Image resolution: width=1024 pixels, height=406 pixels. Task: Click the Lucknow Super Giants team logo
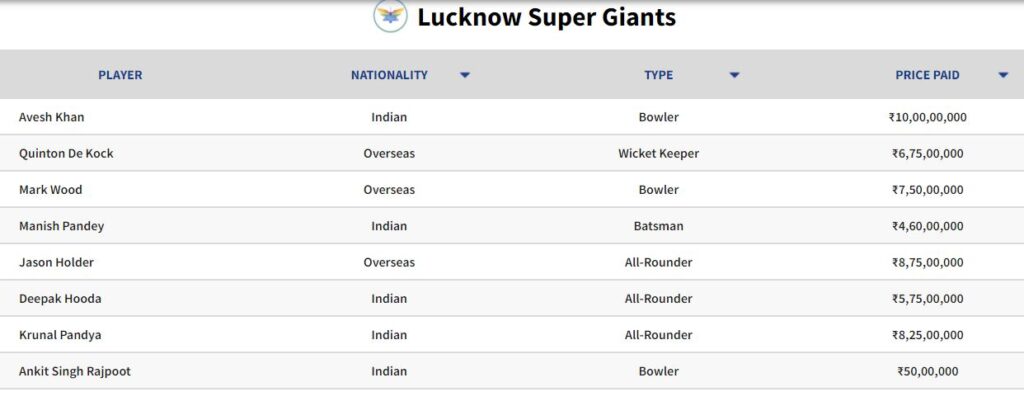[x=391, y=16]
